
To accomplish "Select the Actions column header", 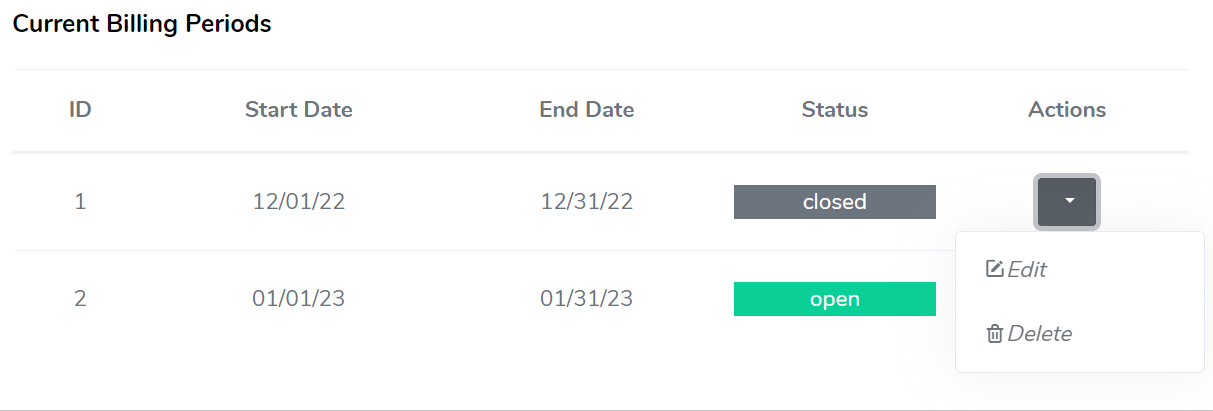I will tap(1067, 110).
